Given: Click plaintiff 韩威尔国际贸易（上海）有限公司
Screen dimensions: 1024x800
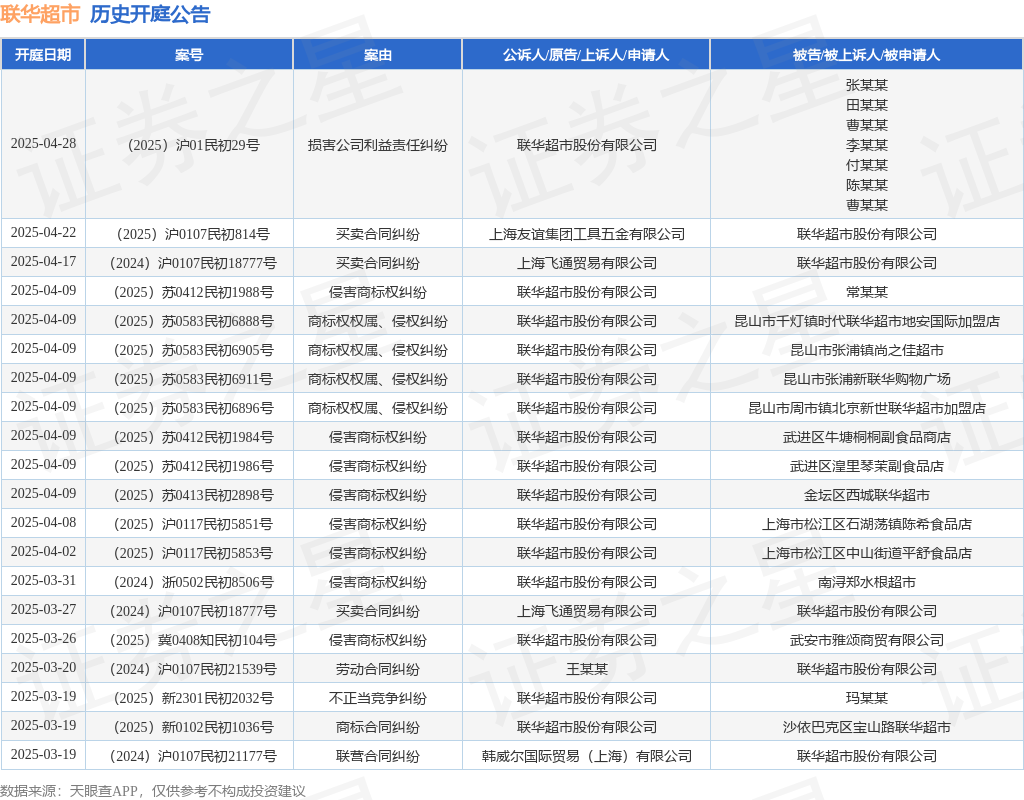Looking at the screenshot, I should tap(586, 756).
